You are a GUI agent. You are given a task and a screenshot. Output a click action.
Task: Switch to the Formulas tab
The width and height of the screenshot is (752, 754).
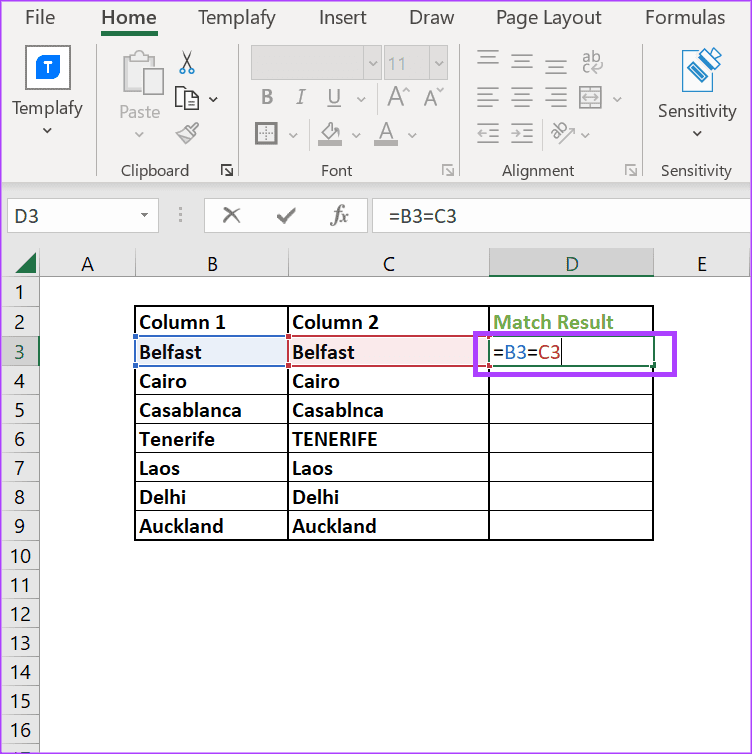(685, 18)
